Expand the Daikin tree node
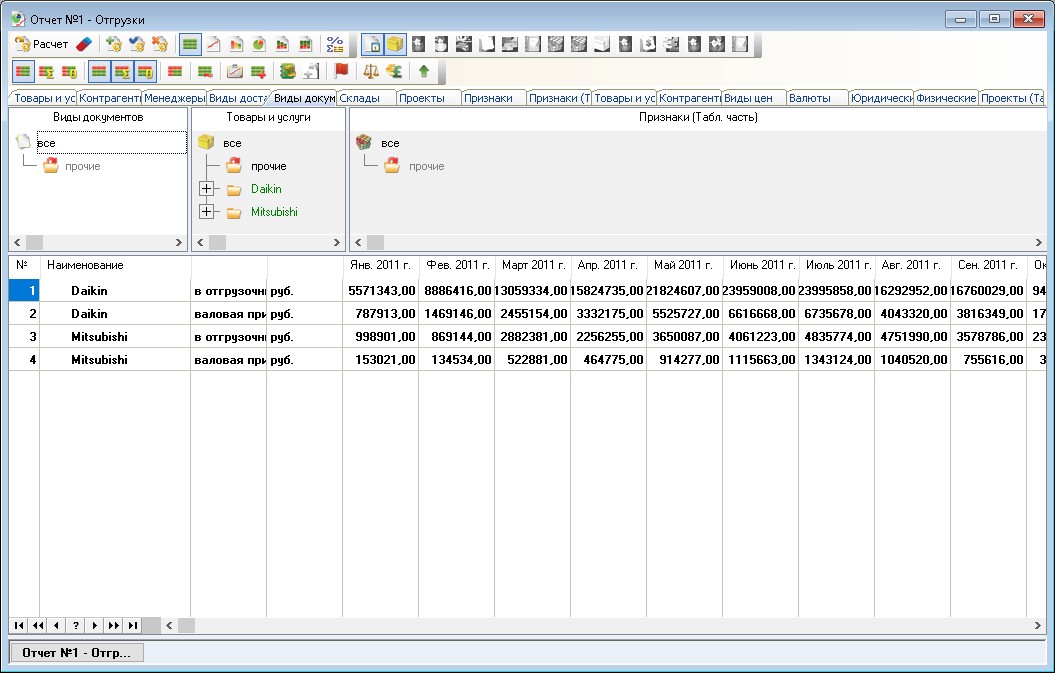Screen dimensions: 1055x673 pos(207,189)
